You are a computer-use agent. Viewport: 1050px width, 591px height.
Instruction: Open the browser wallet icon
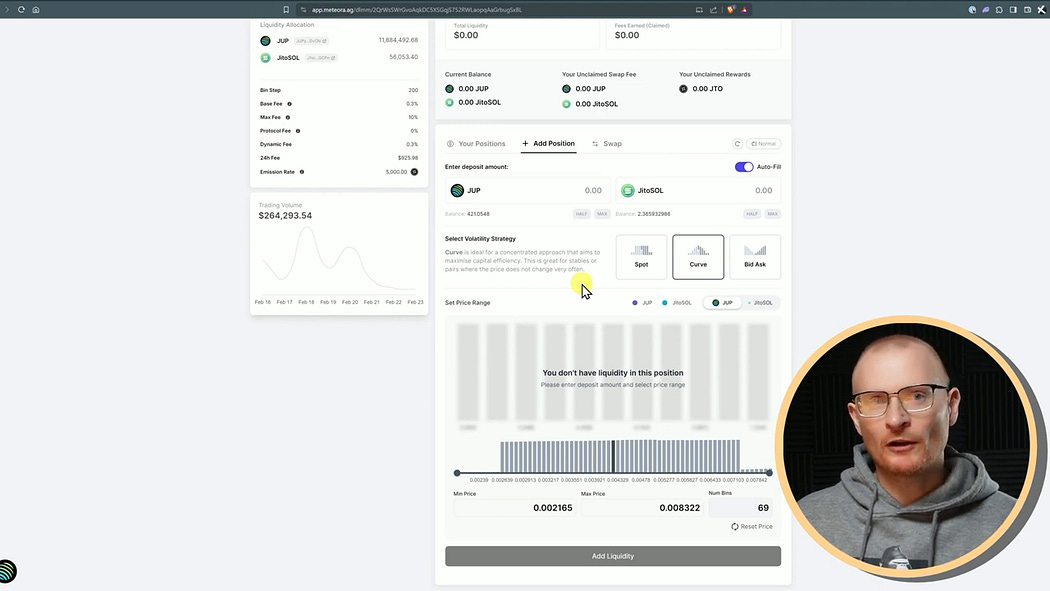[1027, 9]
